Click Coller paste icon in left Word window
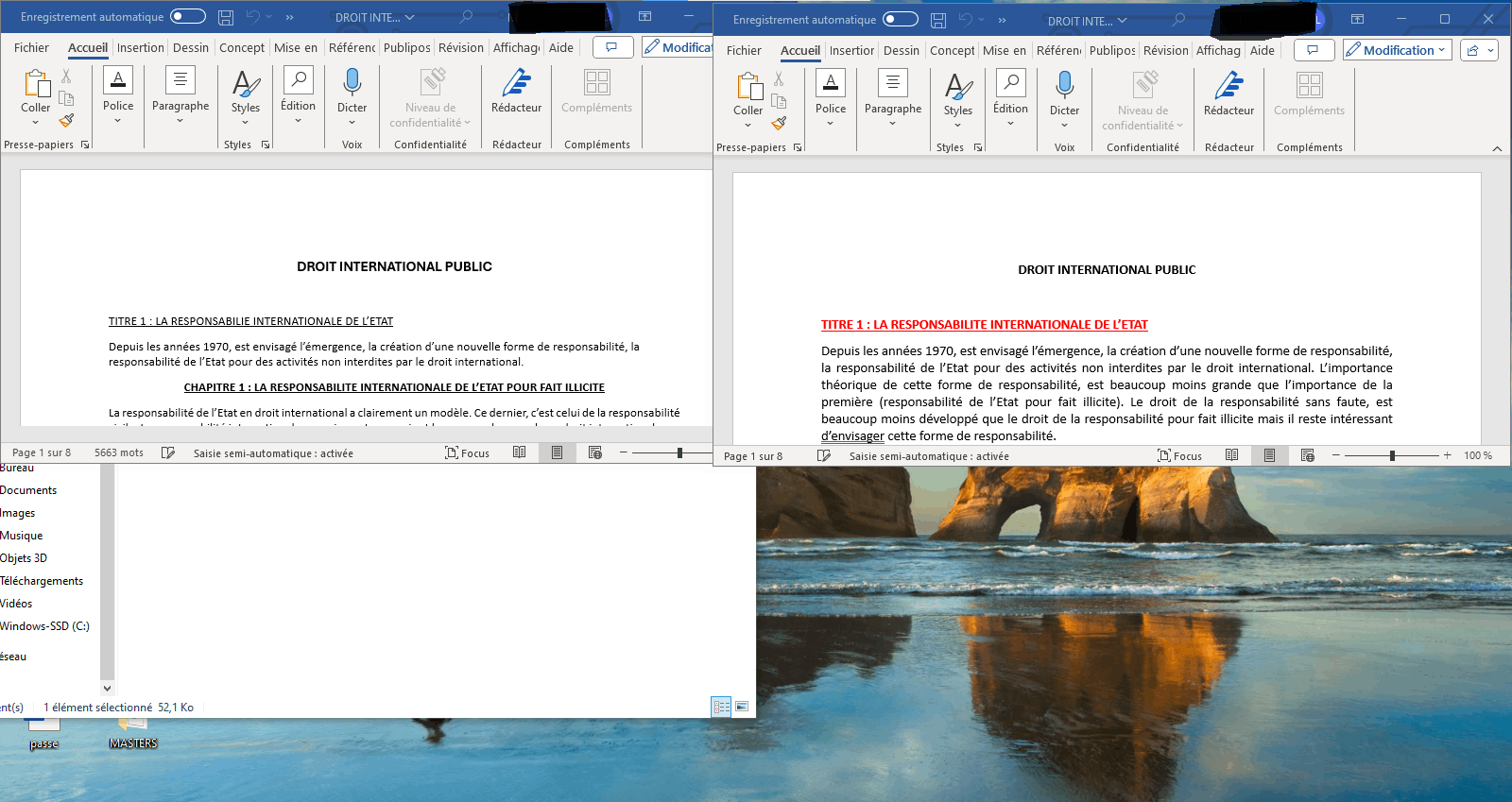 click(36, 84)
